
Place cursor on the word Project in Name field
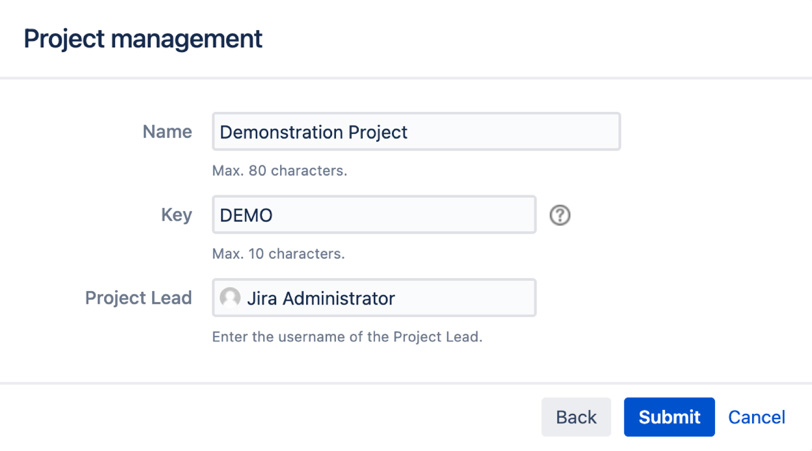pos(378,133)
